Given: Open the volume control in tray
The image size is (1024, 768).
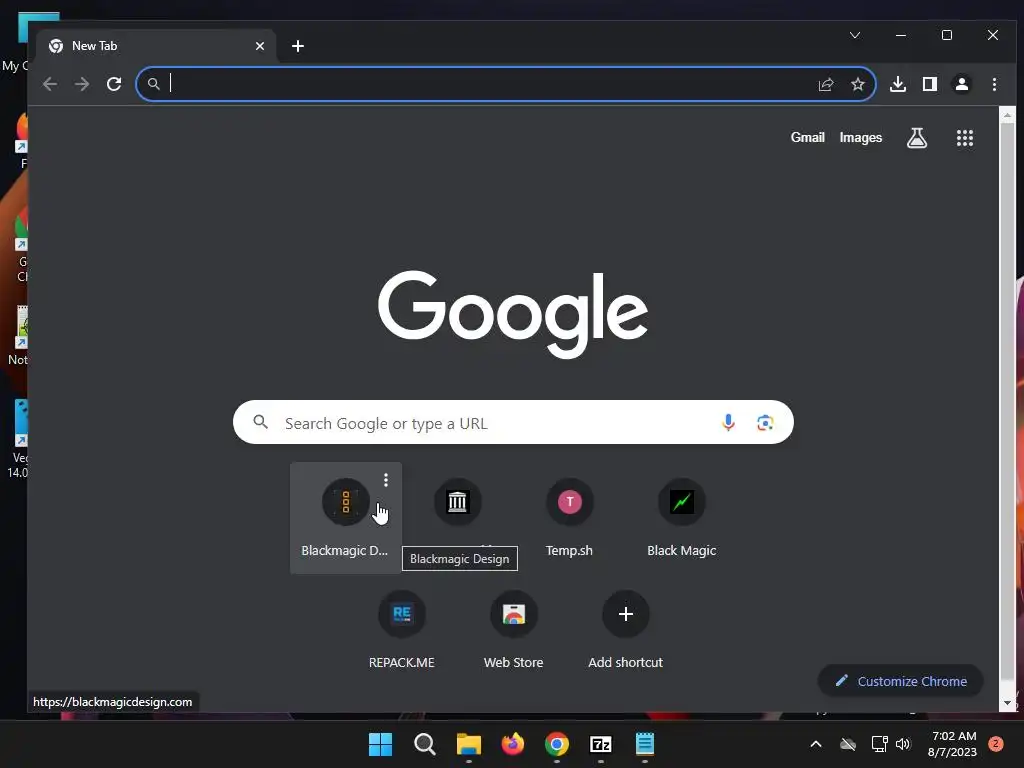Looking at the screenshot, I should pyautogui.click(x=903, y=744).
